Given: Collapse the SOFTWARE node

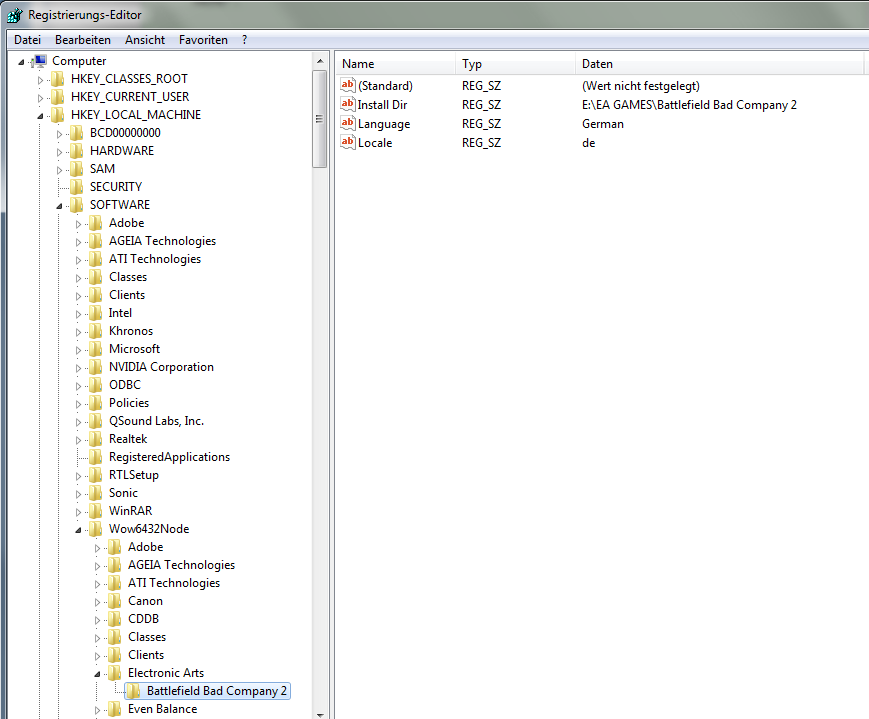Looking at the screenshot, I should [59, 206].
